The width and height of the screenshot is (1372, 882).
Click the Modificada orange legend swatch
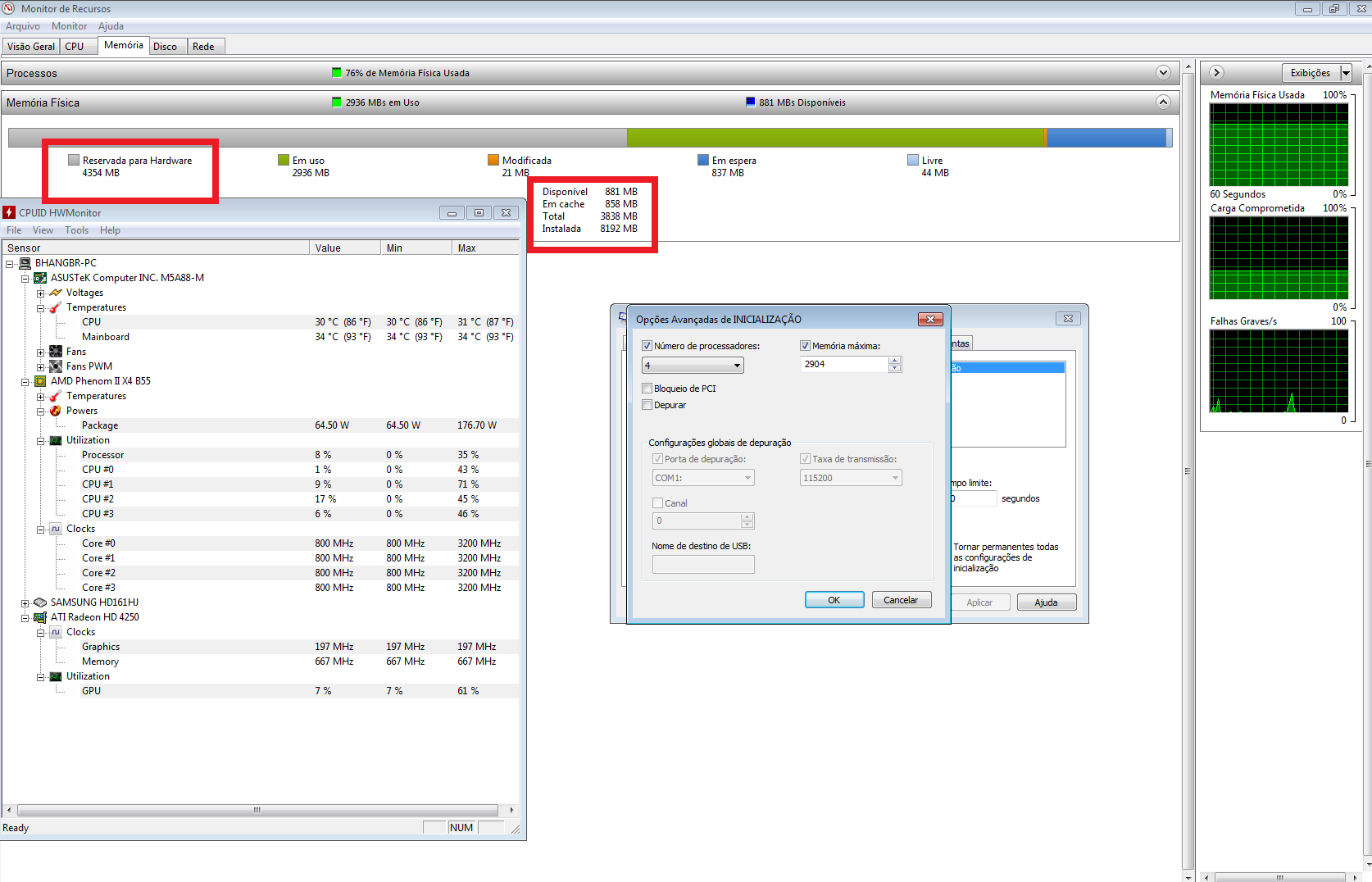493,160
